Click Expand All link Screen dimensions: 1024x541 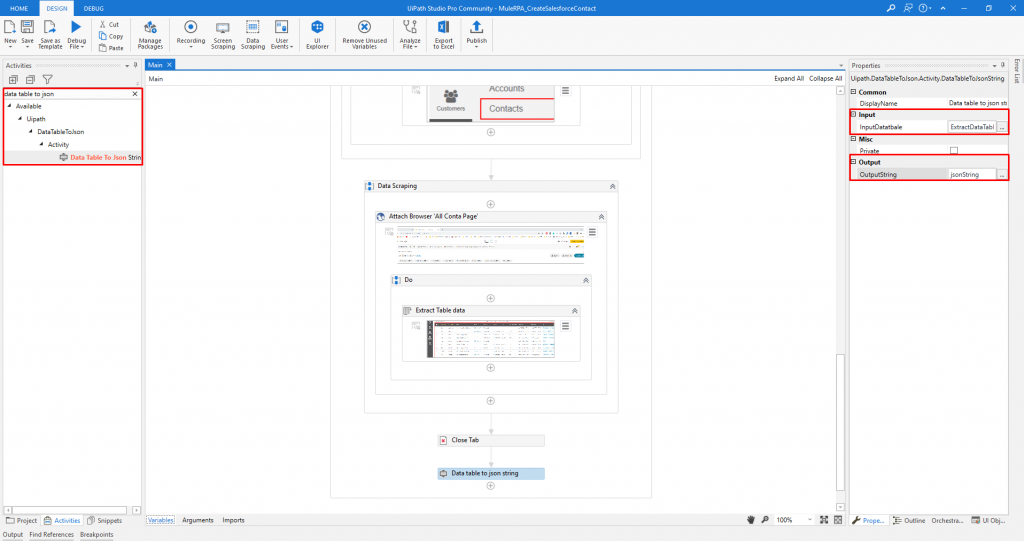[x=789, y=78]
